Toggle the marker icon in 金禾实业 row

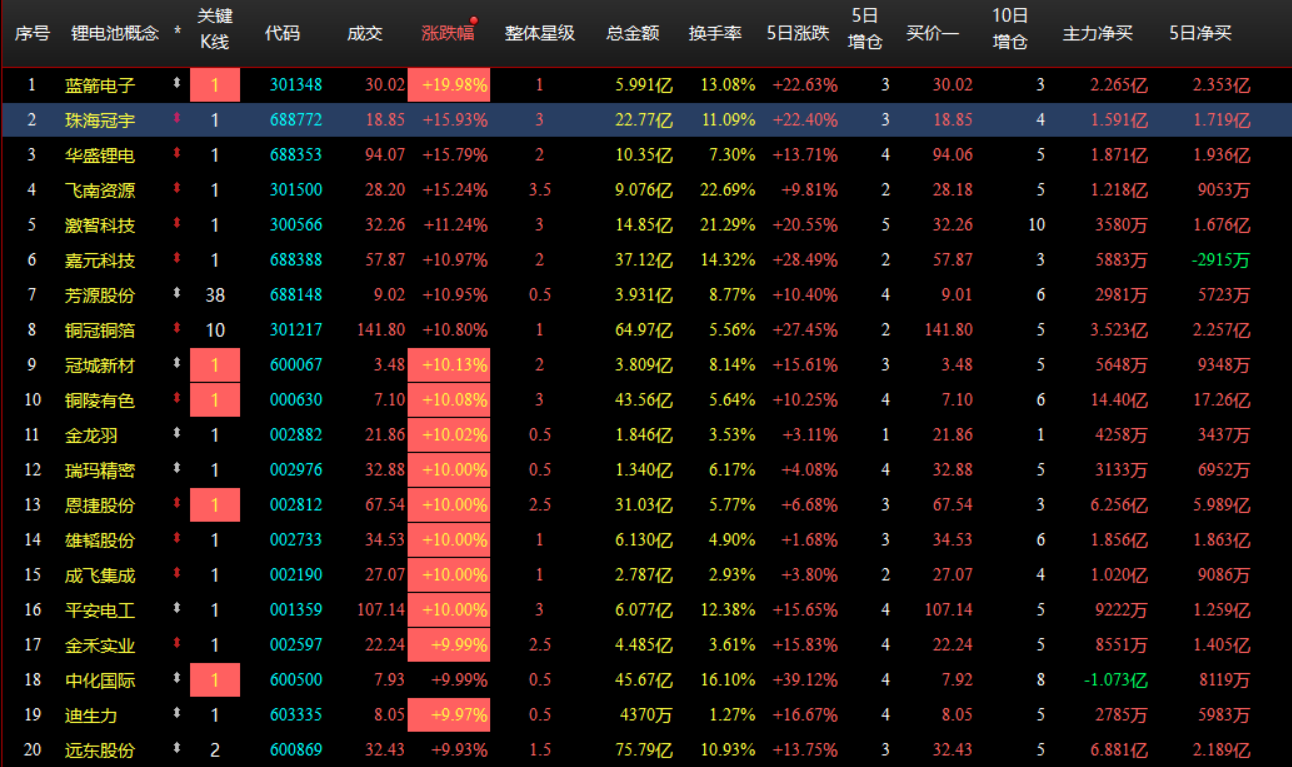tap(177, 644)
